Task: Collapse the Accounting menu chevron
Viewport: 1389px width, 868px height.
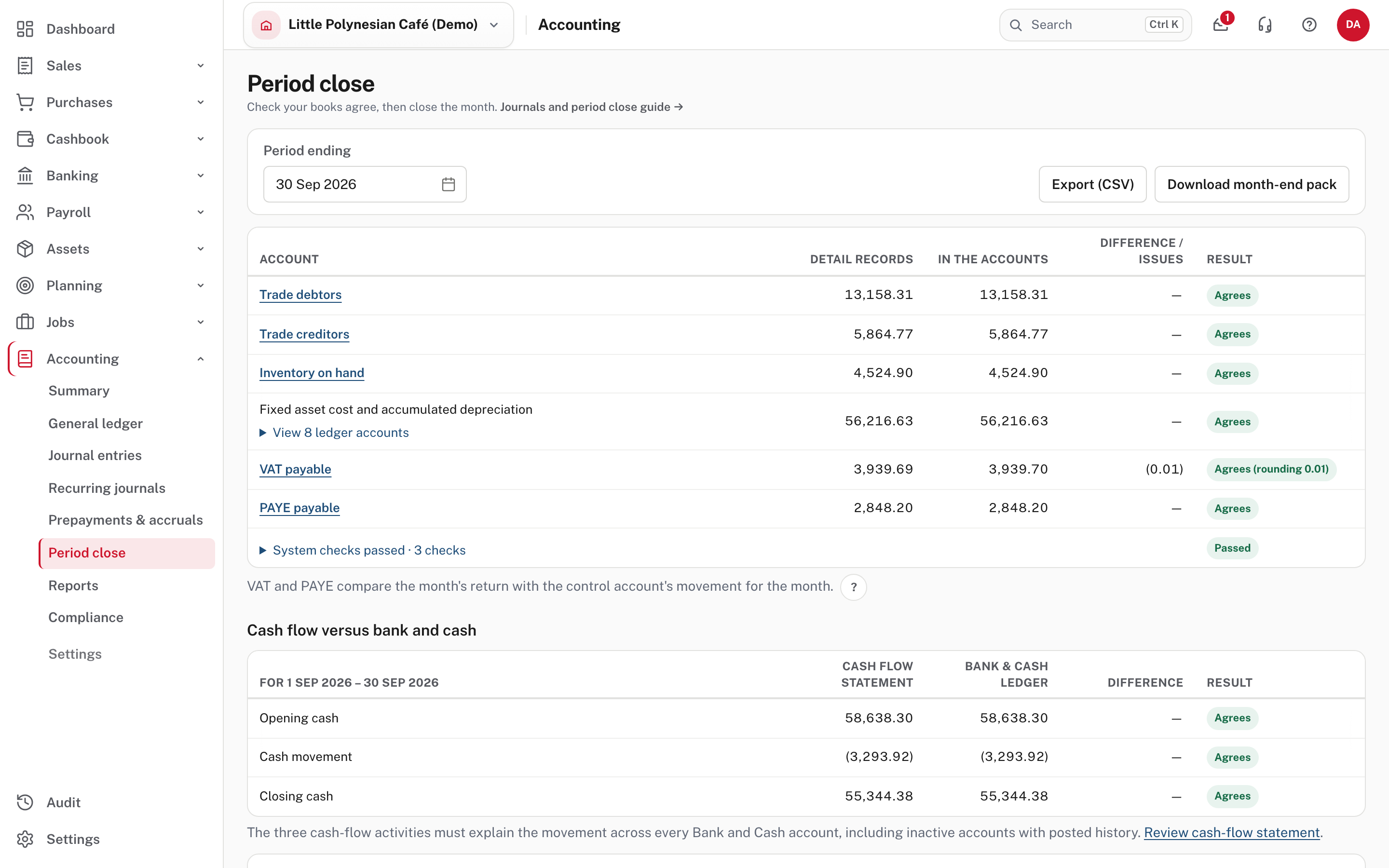Action: click(200, 359)
